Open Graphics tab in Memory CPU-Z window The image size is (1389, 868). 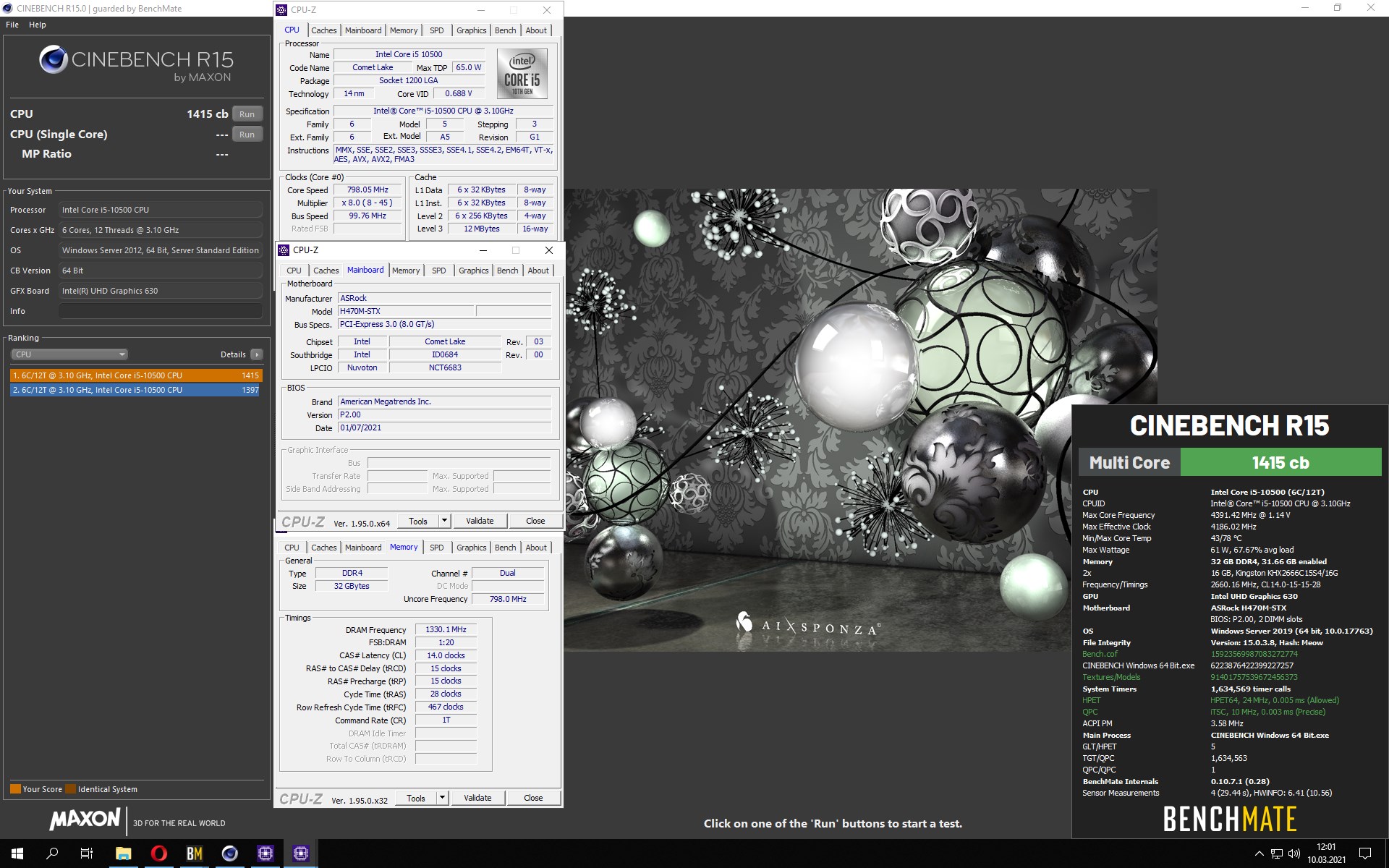pos(471,548)
